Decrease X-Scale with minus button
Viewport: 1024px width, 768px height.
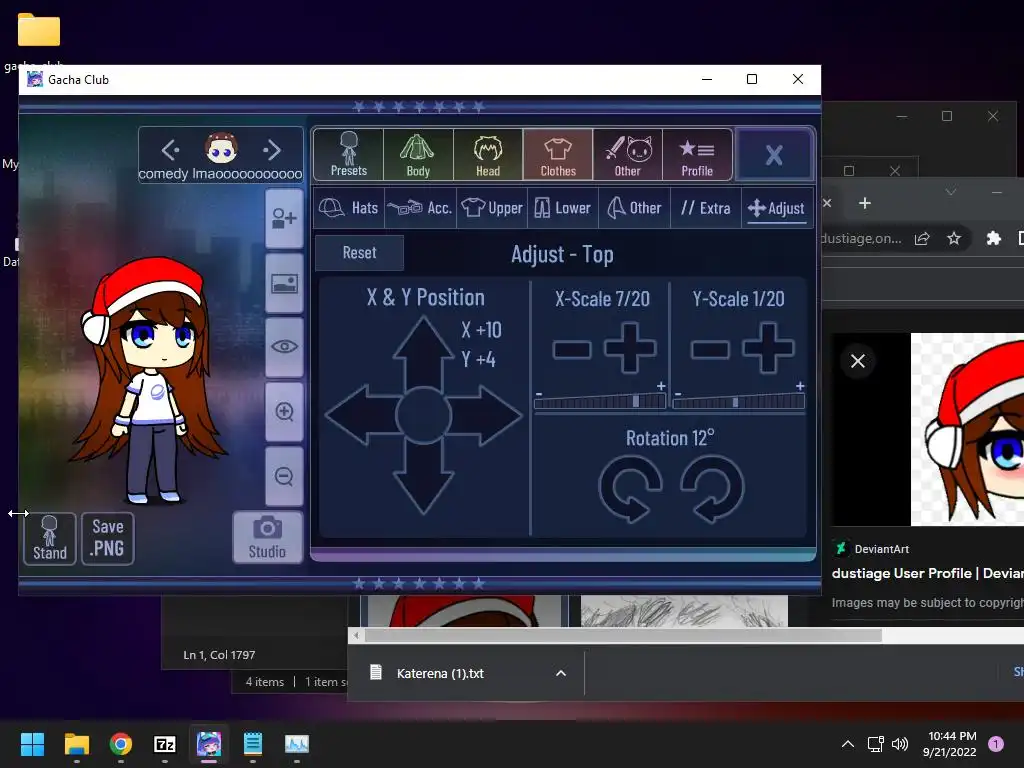point(571,349)
